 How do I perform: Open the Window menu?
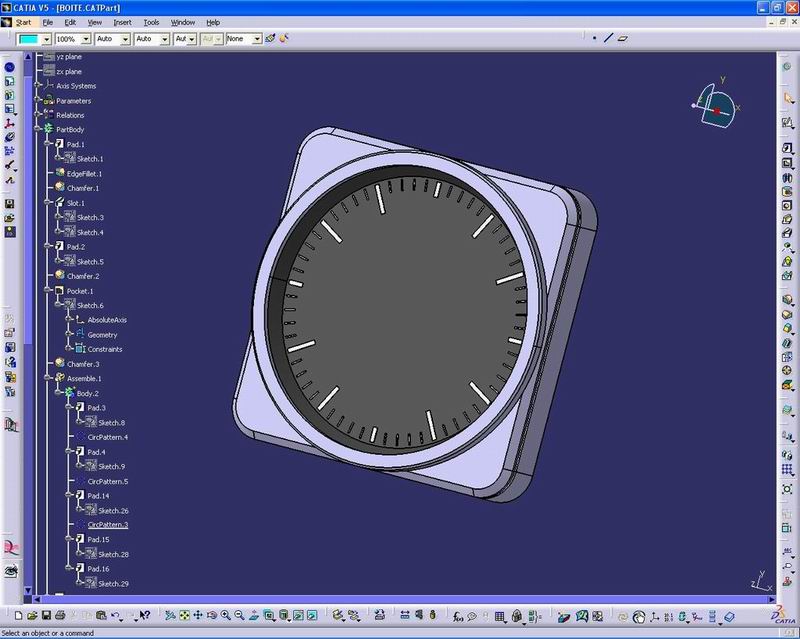click(183, 22)
